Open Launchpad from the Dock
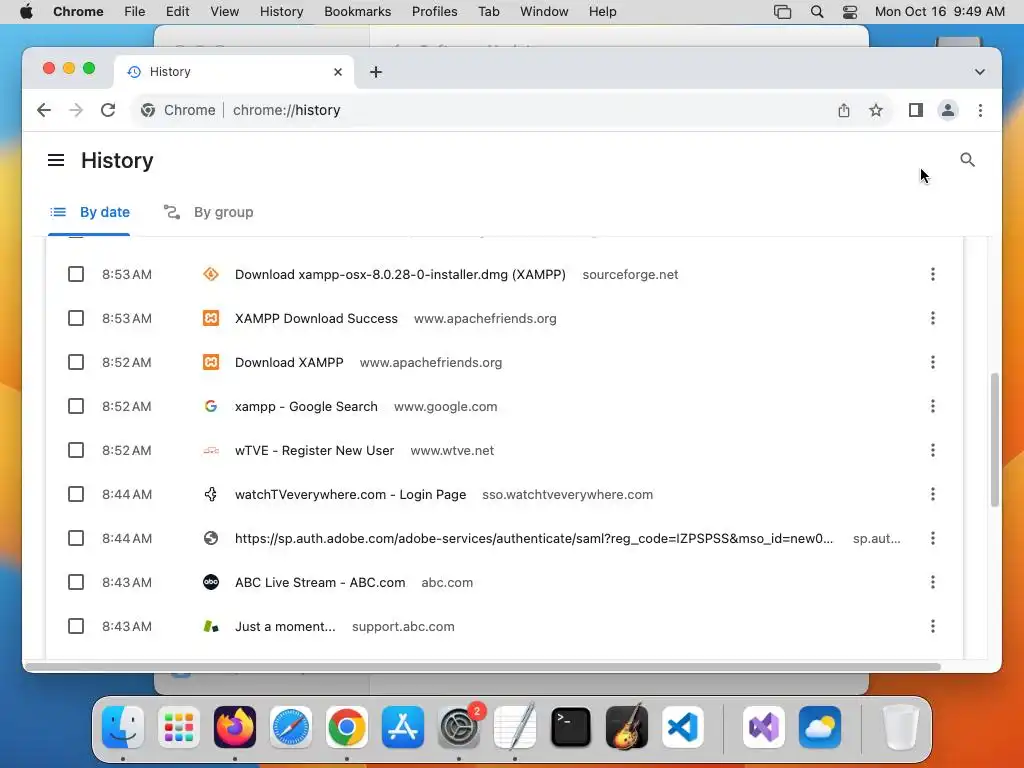1024x768 pixels. tap(179, 727)
